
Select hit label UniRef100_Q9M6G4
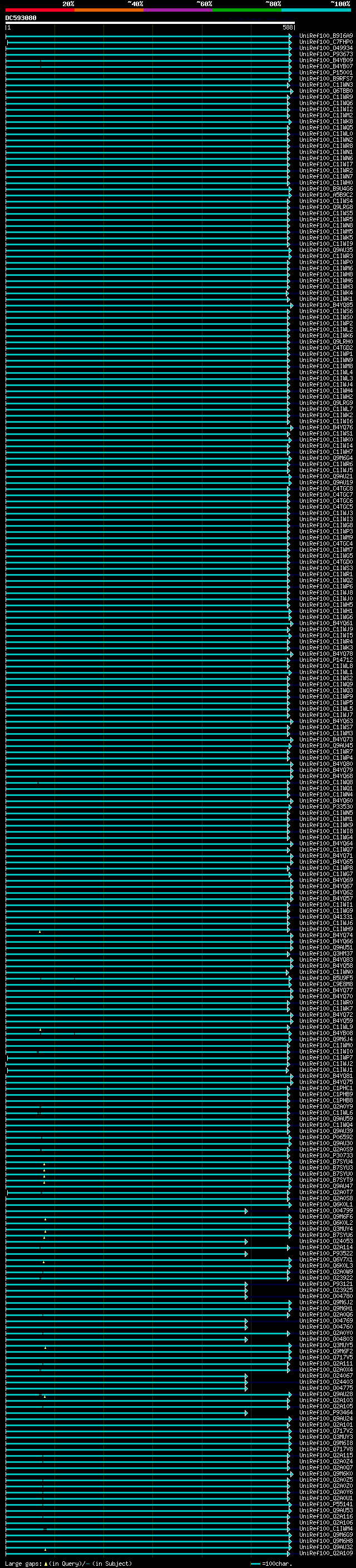click(x=326, y=458)
